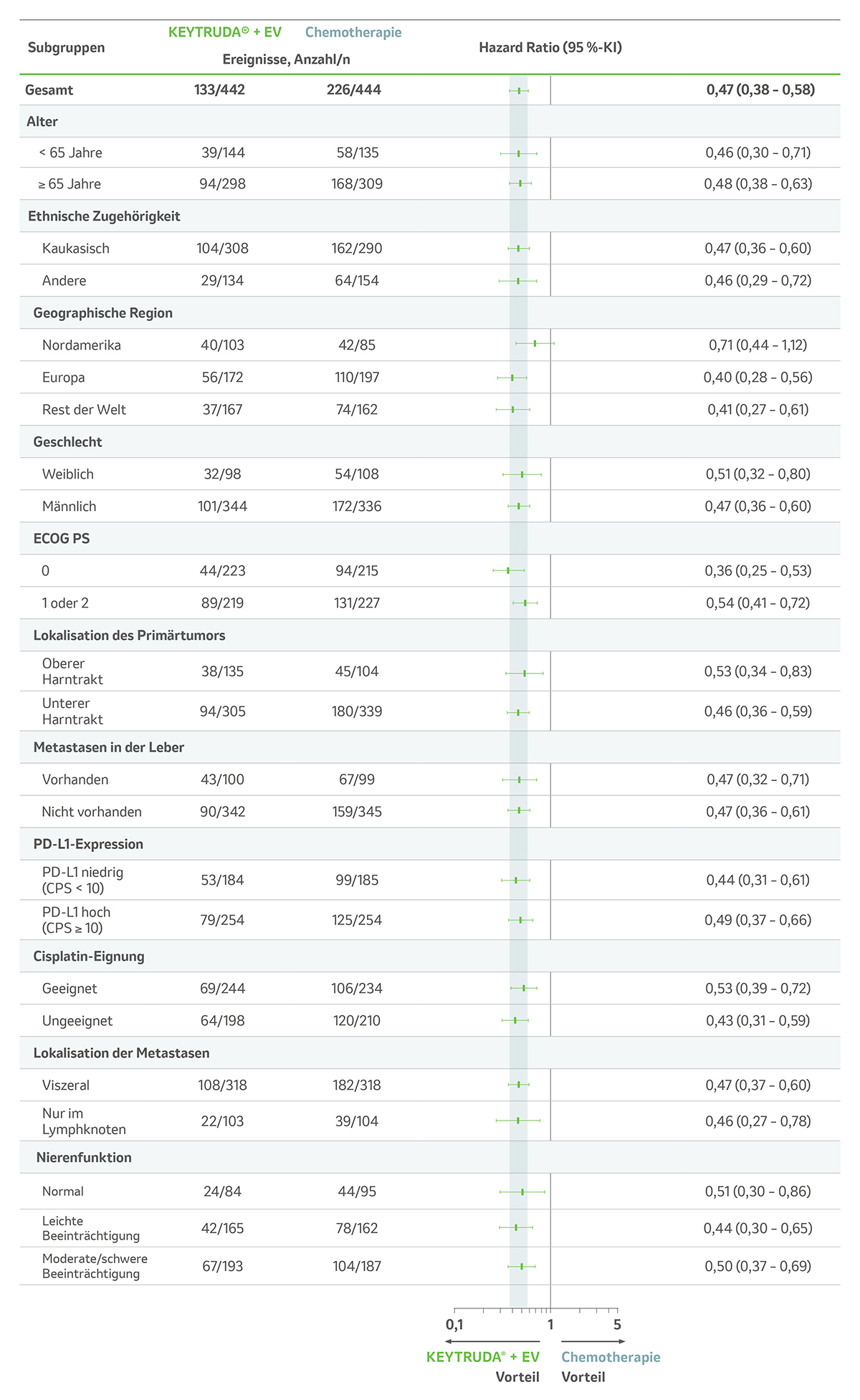Viewport: 860px width, 1400px height.
Task: Click the Subgruppen column header
Action: pyautogui.click(x=66, y=47)
